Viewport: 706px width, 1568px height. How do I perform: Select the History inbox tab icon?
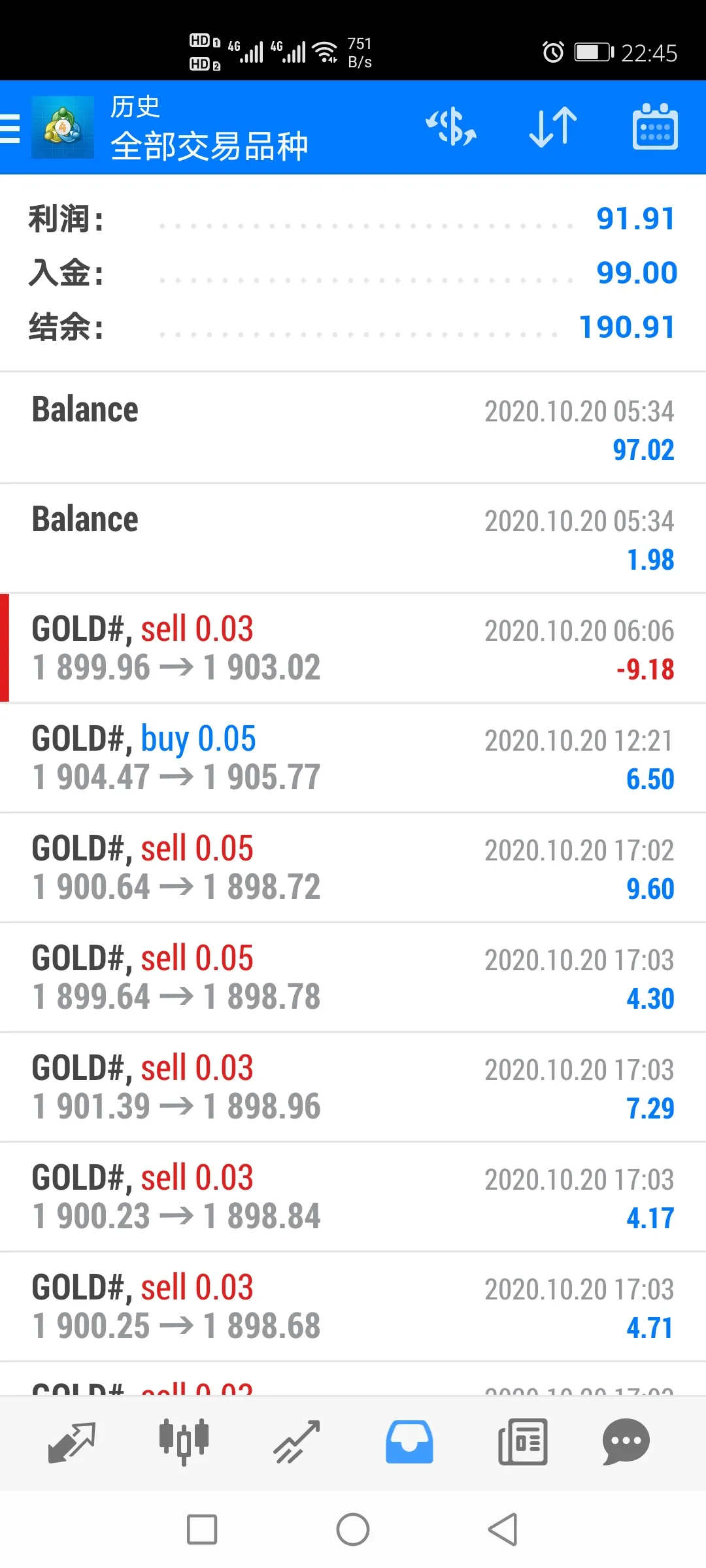(x=409, y=1442)
